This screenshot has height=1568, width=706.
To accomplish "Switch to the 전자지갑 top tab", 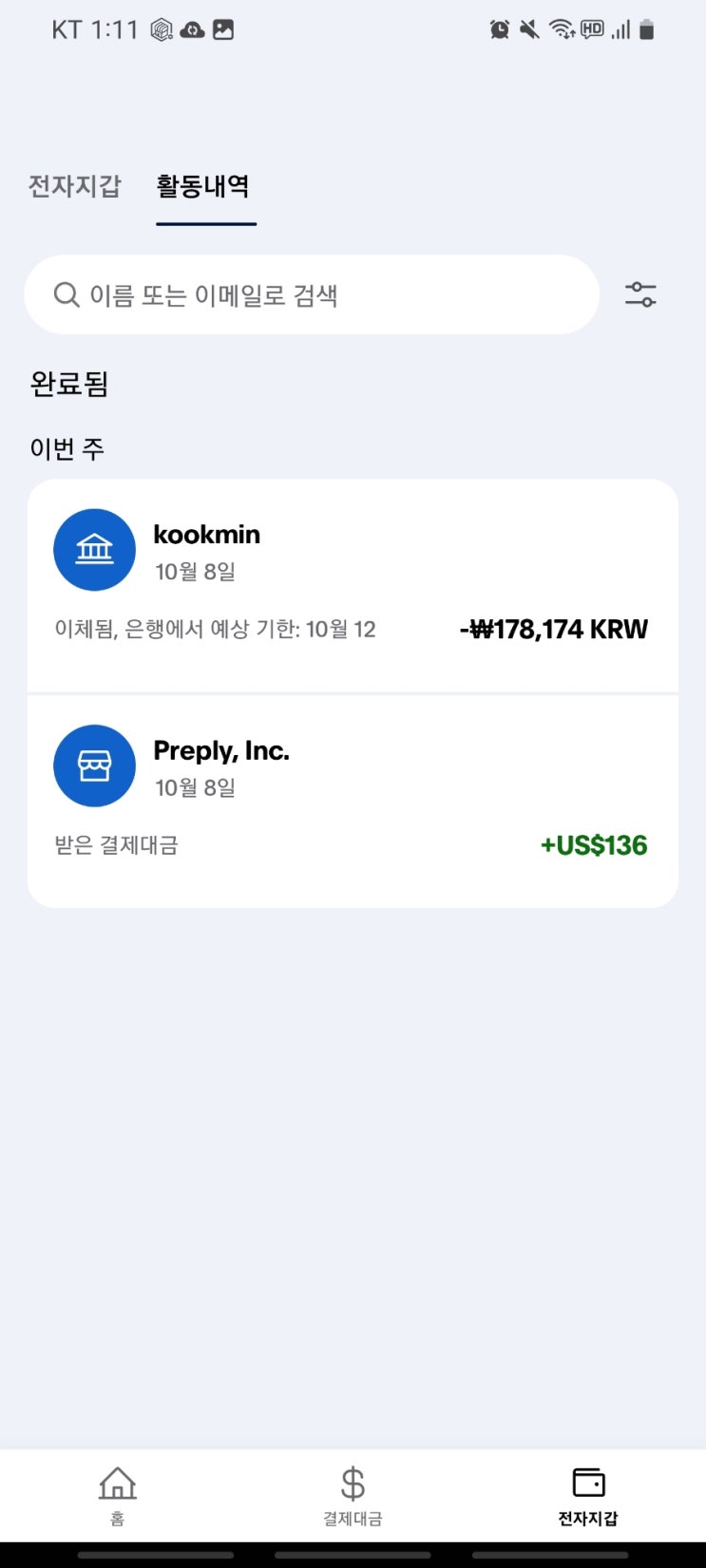I will (75, 186).
